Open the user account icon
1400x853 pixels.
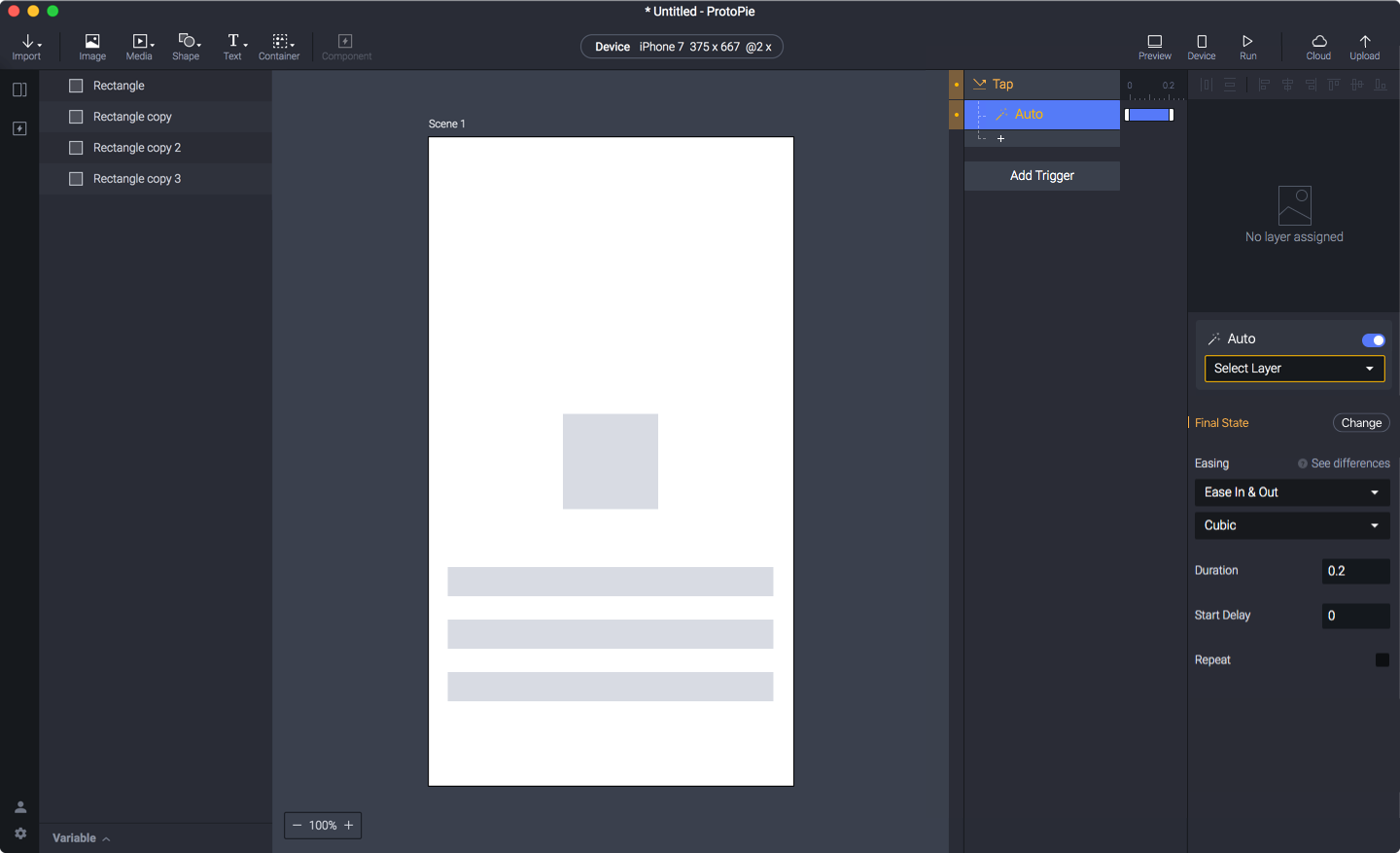coord(20,807)
